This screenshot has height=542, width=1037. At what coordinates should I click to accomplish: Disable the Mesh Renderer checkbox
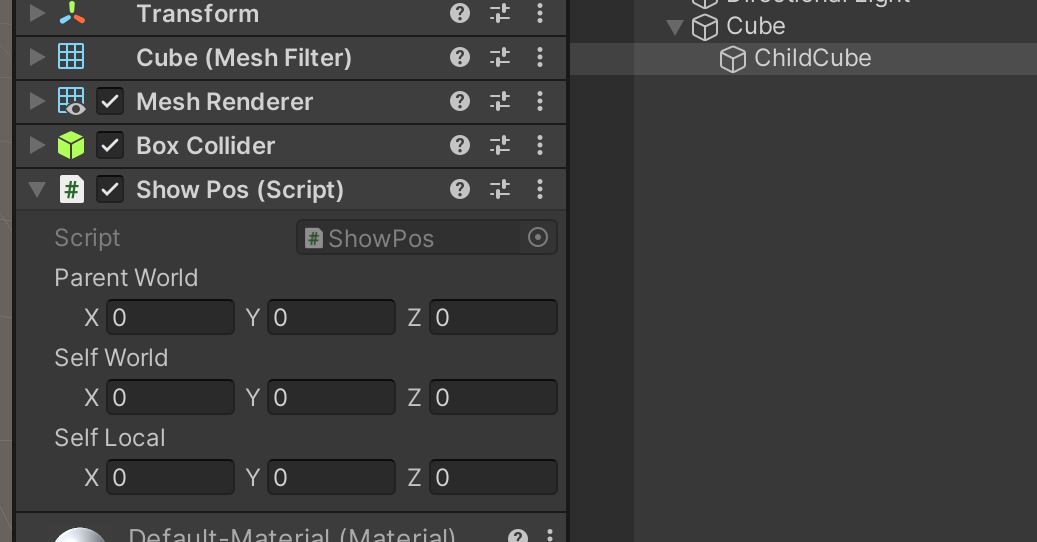[x=110, y=101]
